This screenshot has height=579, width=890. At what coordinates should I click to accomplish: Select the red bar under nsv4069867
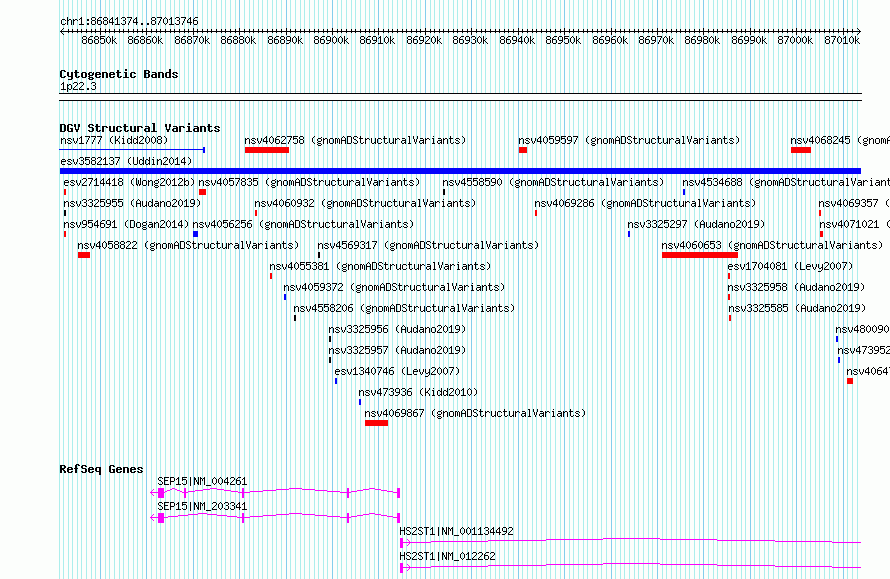click(376, 423)
